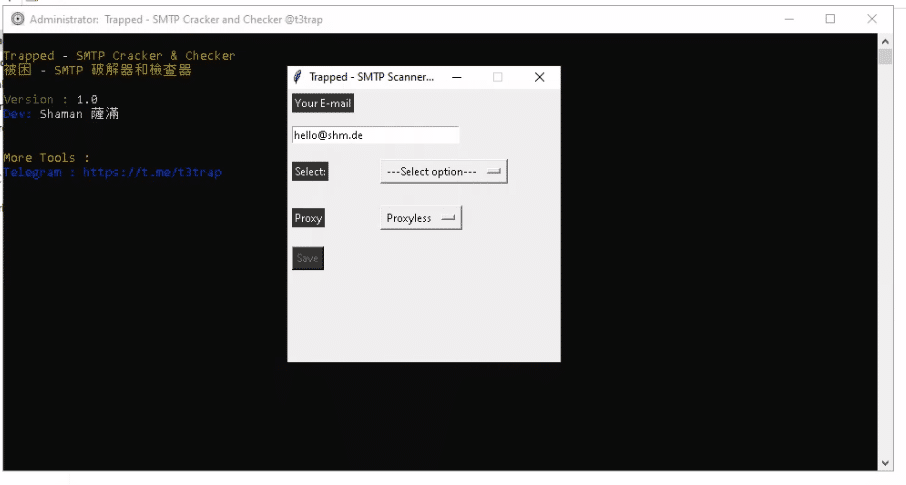Click the 'Select:' label
Screen dimensions: 906x485
point(310,172)
